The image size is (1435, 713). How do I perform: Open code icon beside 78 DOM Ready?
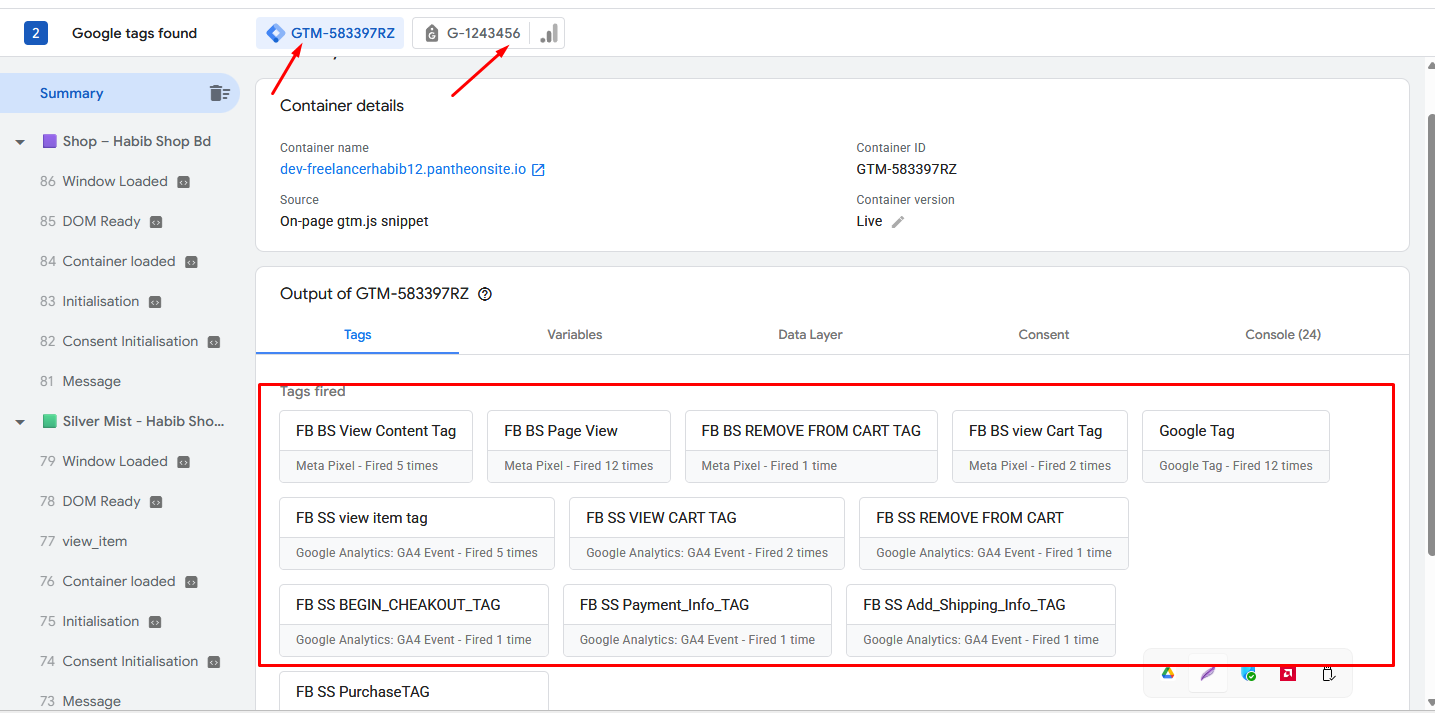coord(156,502)
